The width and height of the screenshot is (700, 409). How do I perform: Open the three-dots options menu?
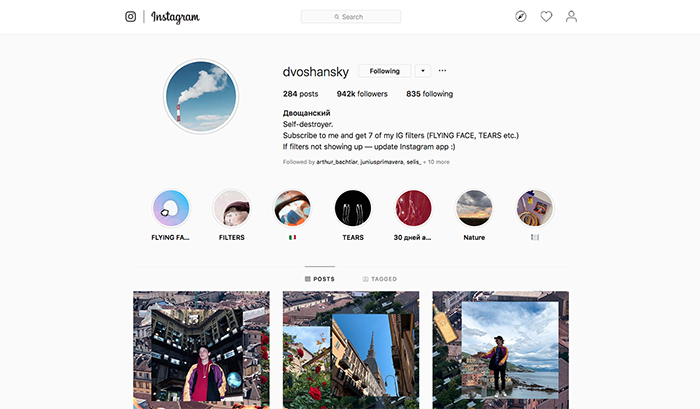pos(442,71)
